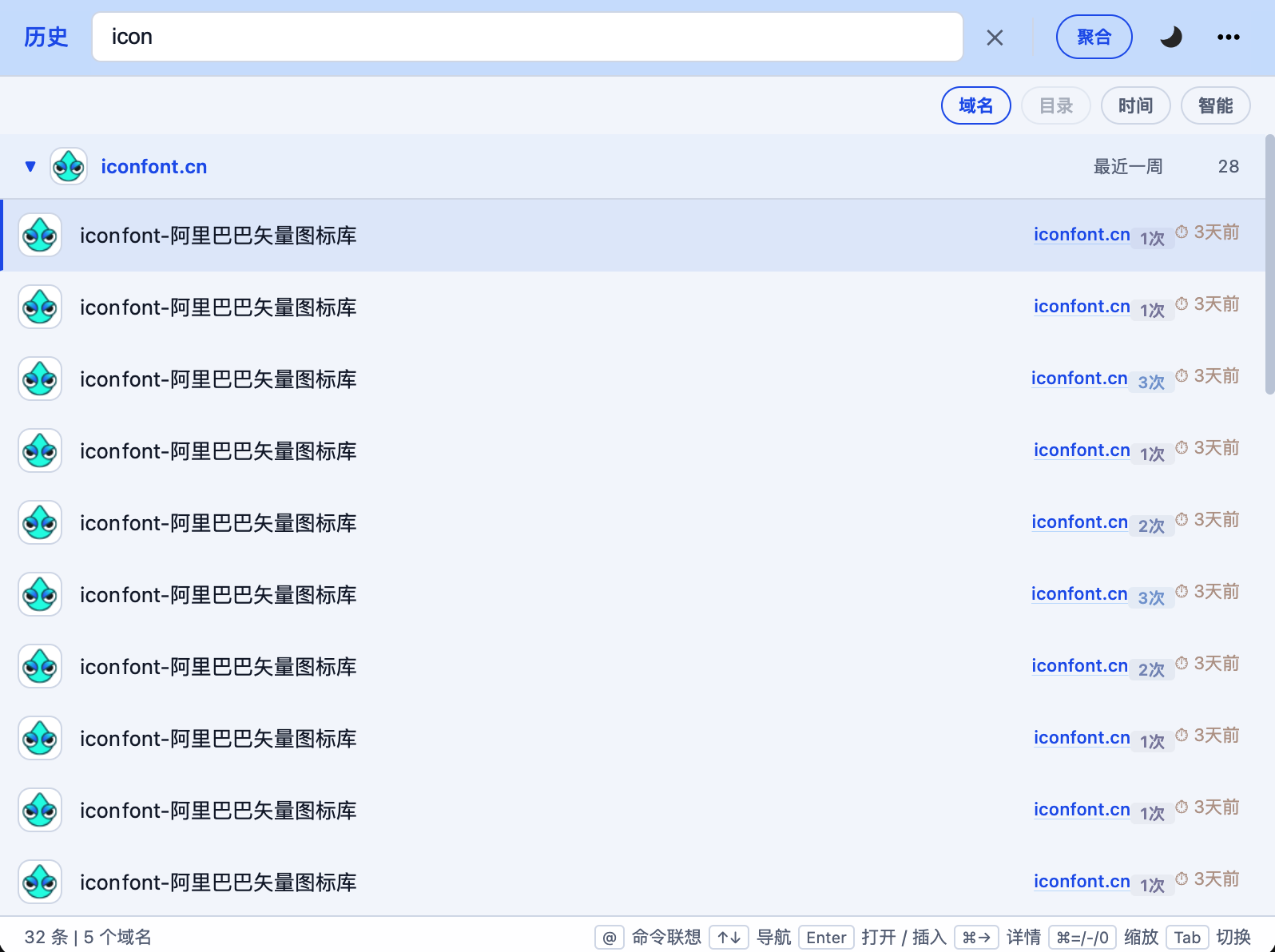Collapse the iconfont.cn domain group triangle
The width and height of the screenshot is (1275, 952).
tap(30, 167)
